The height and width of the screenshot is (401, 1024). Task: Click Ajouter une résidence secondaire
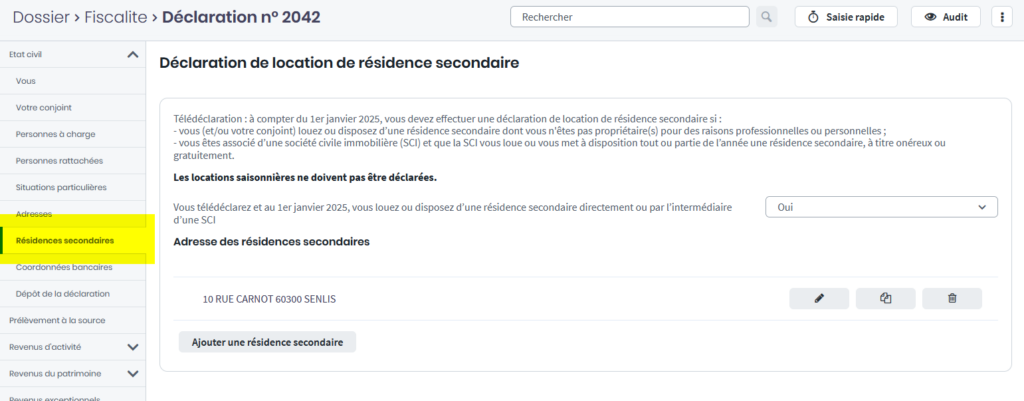267,342
